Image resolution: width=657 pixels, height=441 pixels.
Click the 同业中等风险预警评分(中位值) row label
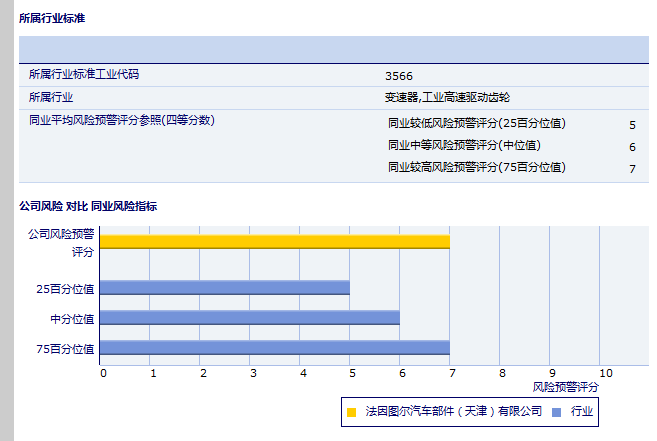pos(464,146)
